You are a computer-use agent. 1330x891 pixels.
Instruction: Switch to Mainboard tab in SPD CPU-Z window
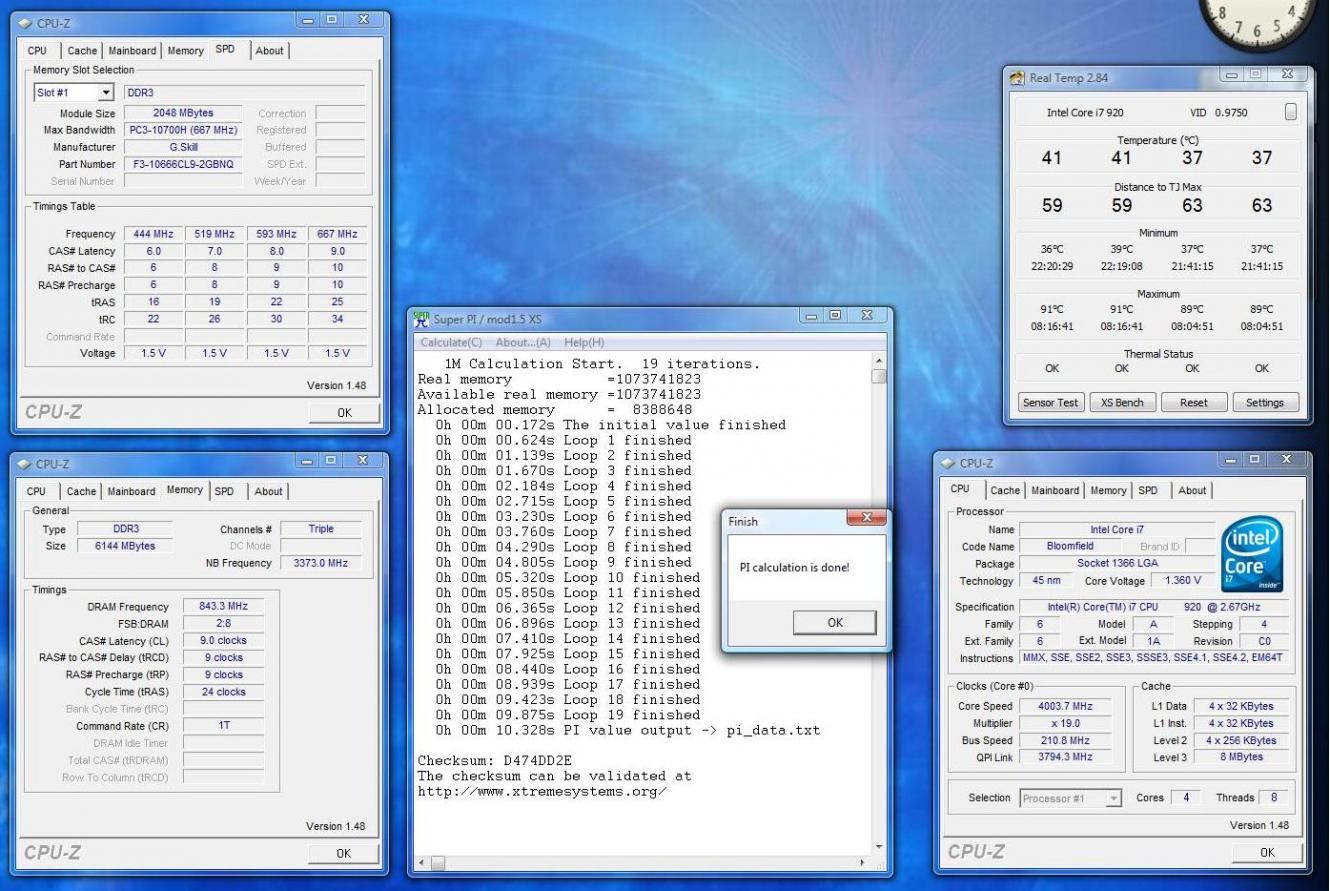tap(132, 51)
